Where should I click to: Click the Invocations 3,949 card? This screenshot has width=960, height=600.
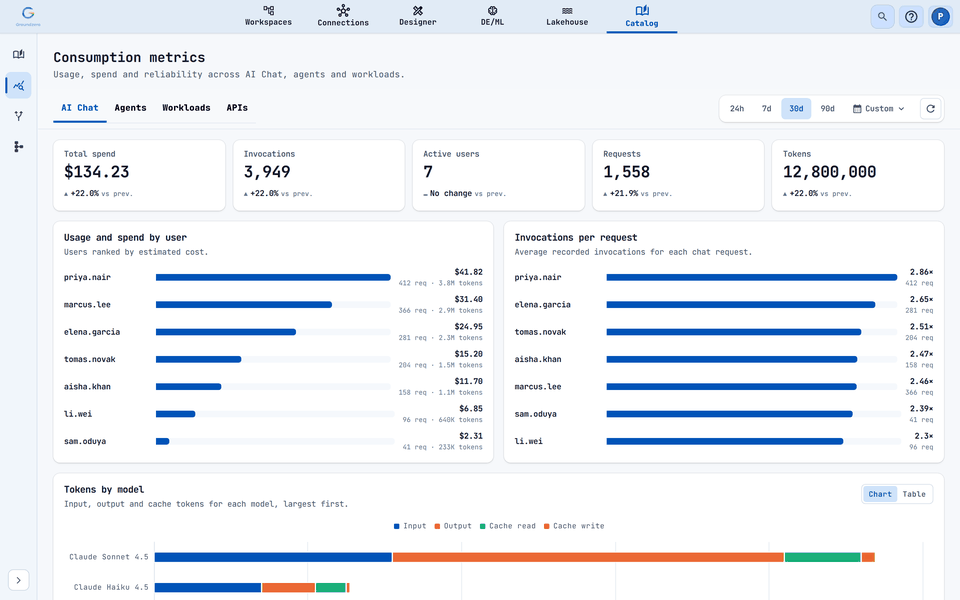319,175
